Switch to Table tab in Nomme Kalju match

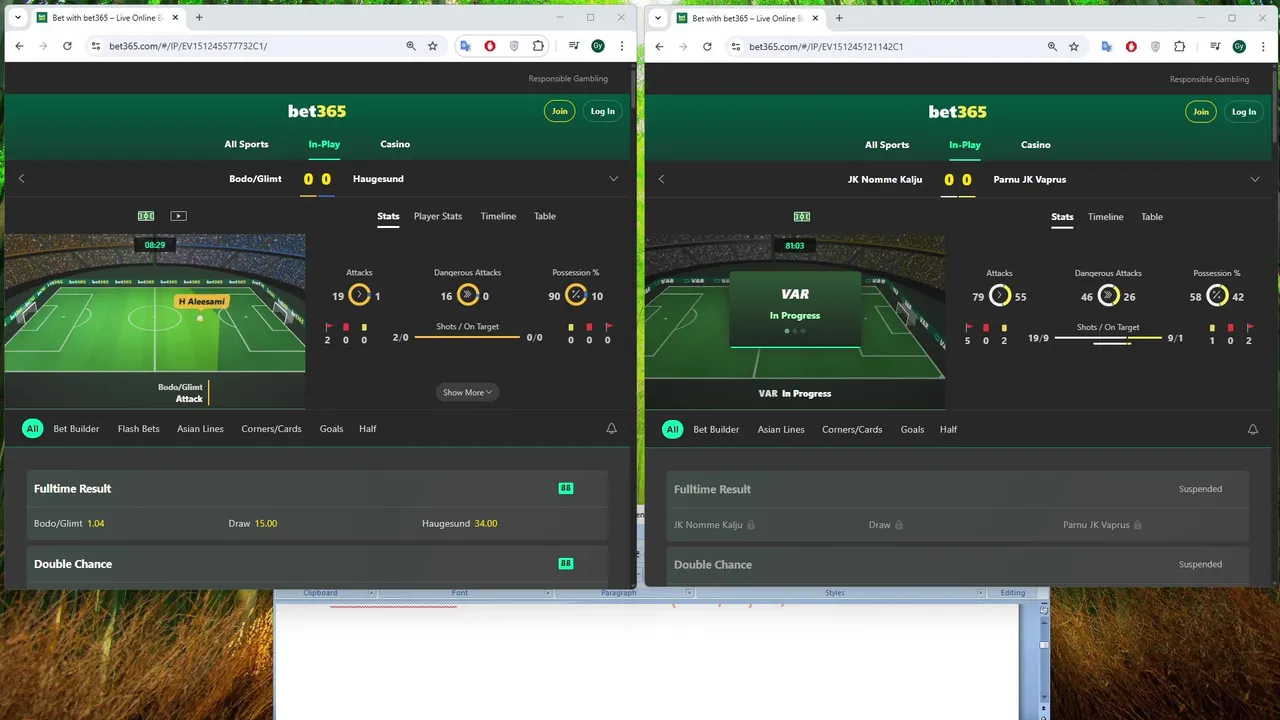coord(1152,217)
